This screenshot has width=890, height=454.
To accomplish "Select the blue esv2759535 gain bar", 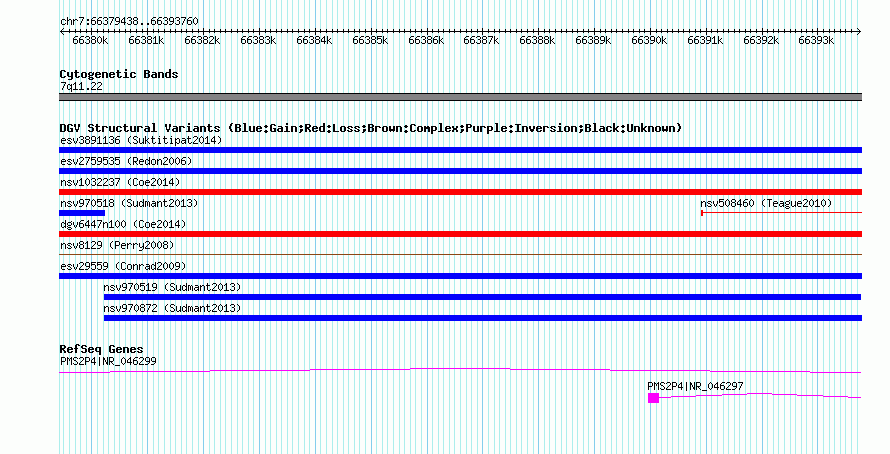I will click(x=460, y=171).
